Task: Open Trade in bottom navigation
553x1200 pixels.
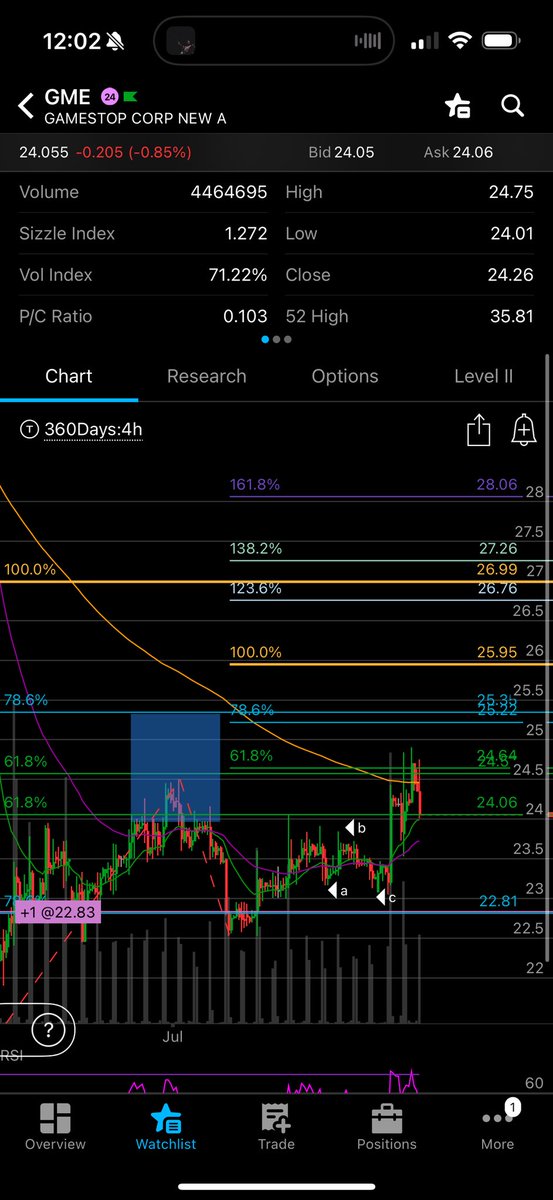Action: pos(276,1128)
